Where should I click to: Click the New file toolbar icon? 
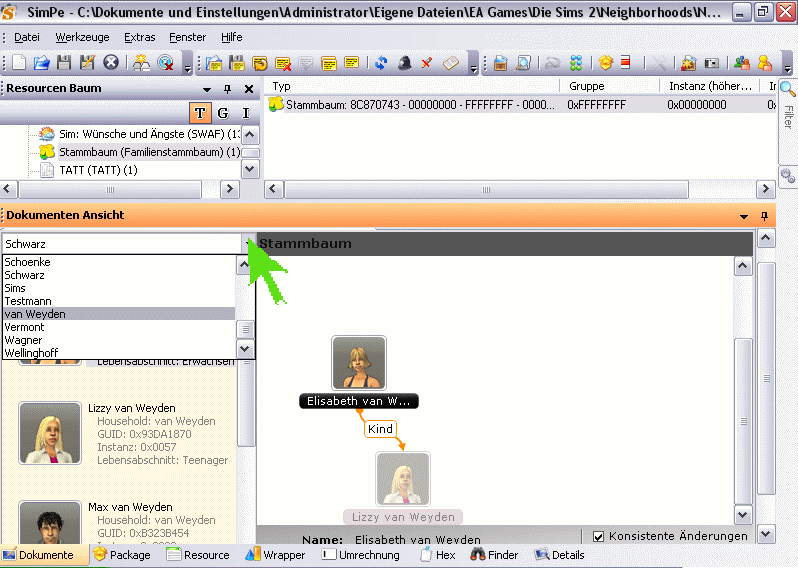pyautogui.click(x=18, y=63)
